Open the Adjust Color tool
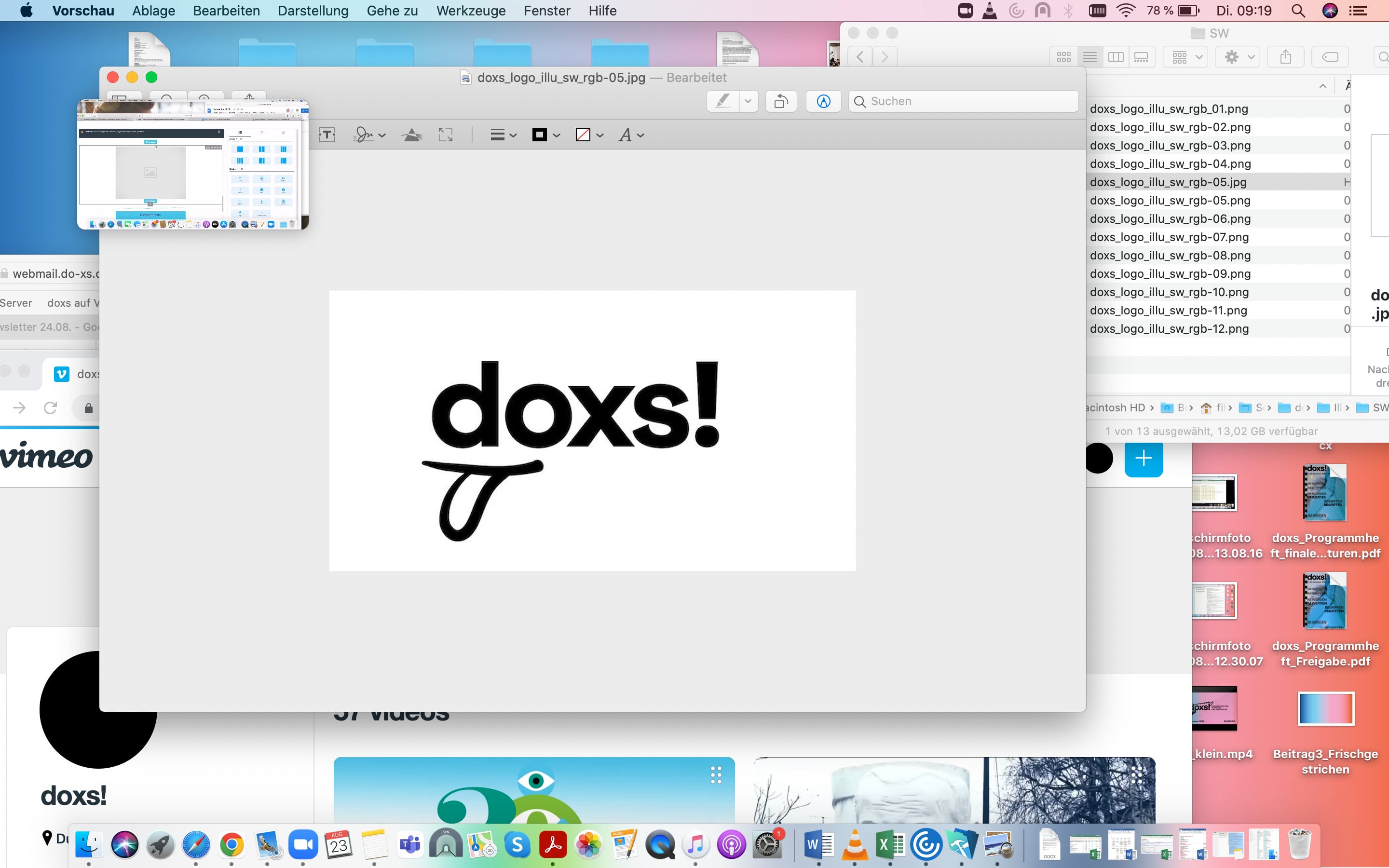Screen dimensions: 1389x868 point(412,135)
